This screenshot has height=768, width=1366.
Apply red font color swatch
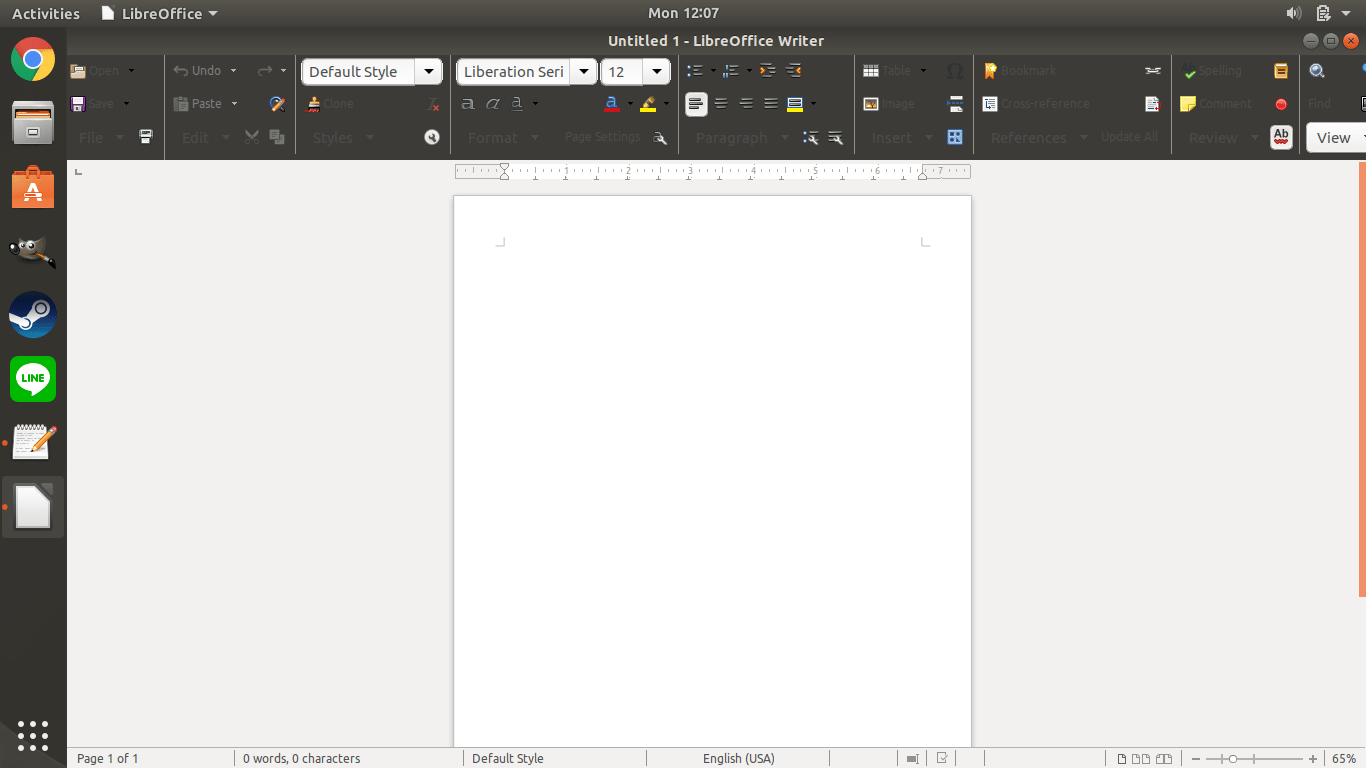pyautogui.click(x=611, y=104)
